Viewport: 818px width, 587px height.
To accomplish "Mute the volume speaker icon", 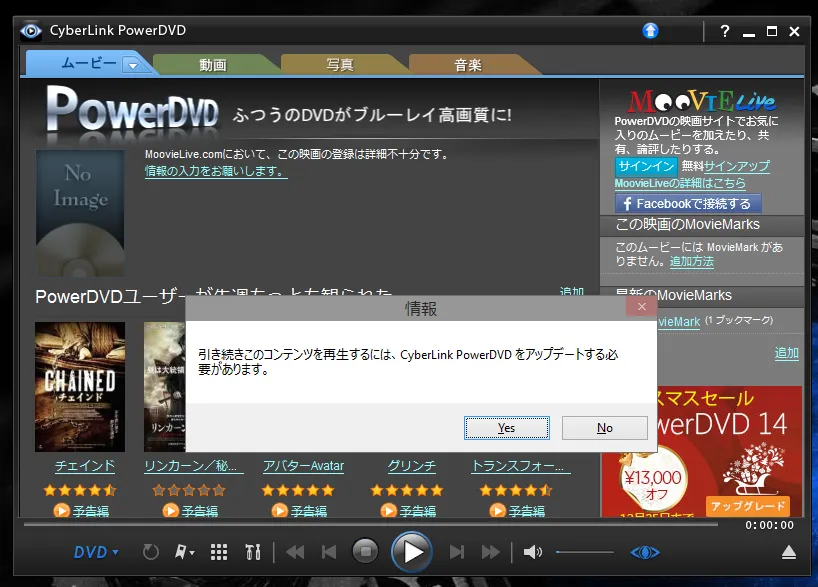I will (532, 552).
